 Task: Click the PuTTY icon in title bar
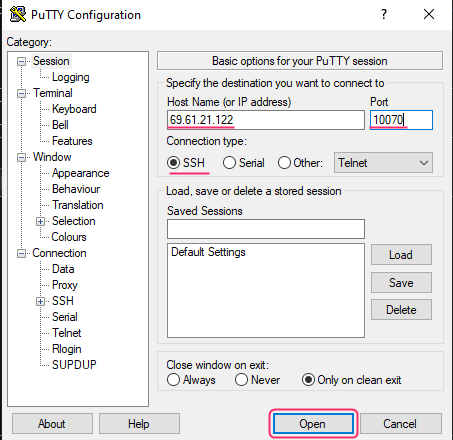(18, 14)
